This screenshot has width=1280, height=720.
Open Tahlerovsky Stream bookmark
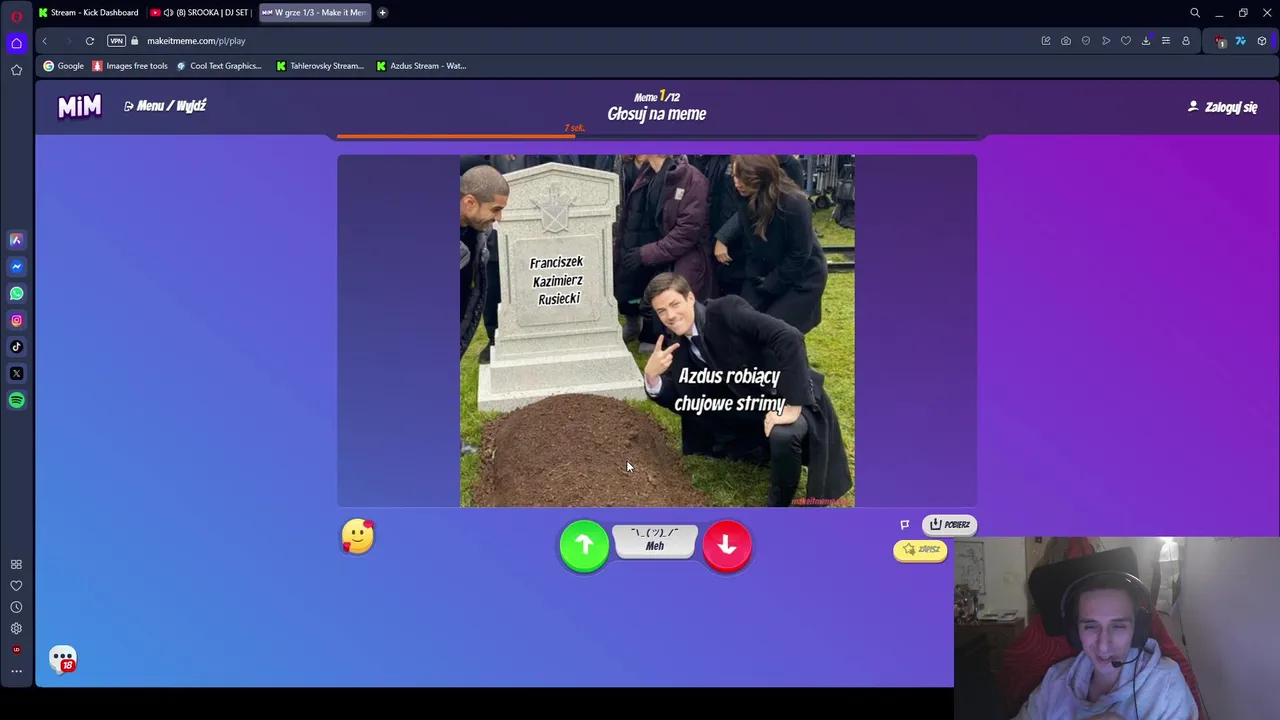(x=320, y=66)
